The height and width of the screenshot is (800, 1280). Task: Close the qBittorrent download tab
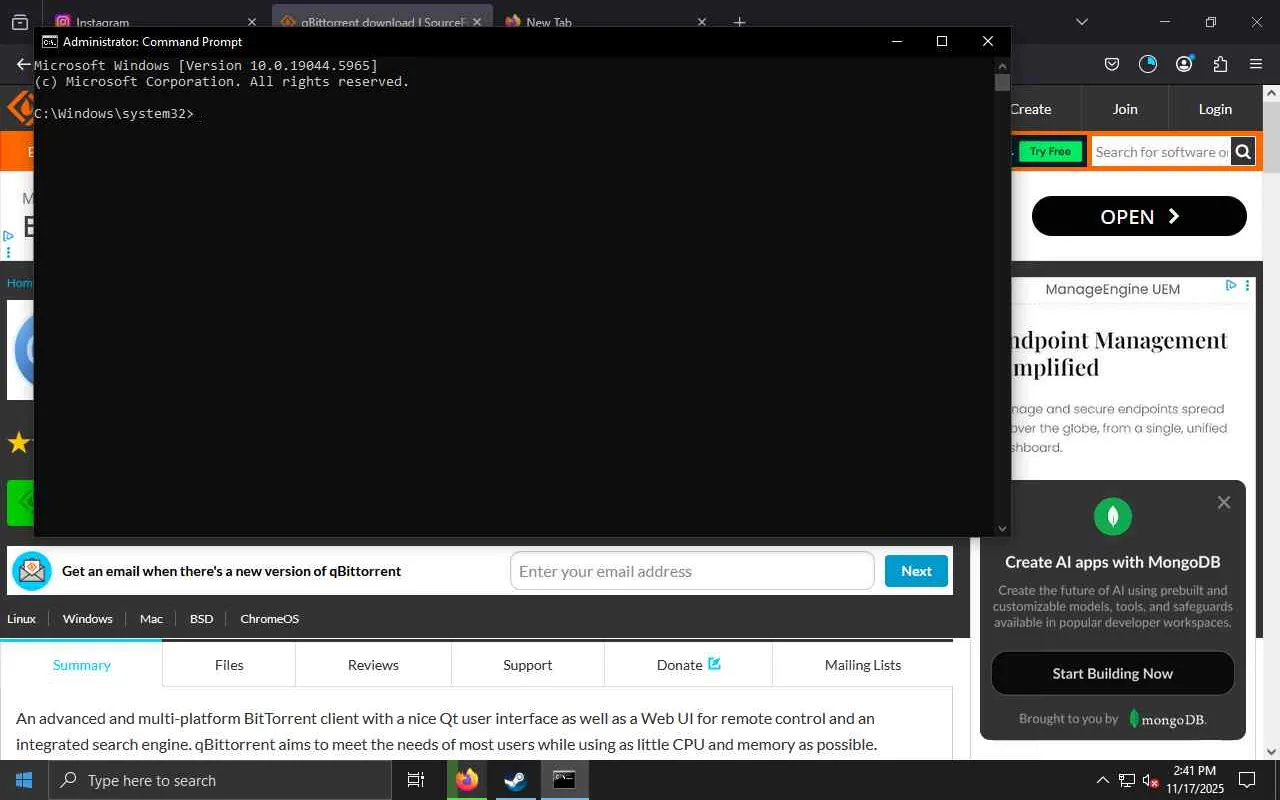pos(477,22)
